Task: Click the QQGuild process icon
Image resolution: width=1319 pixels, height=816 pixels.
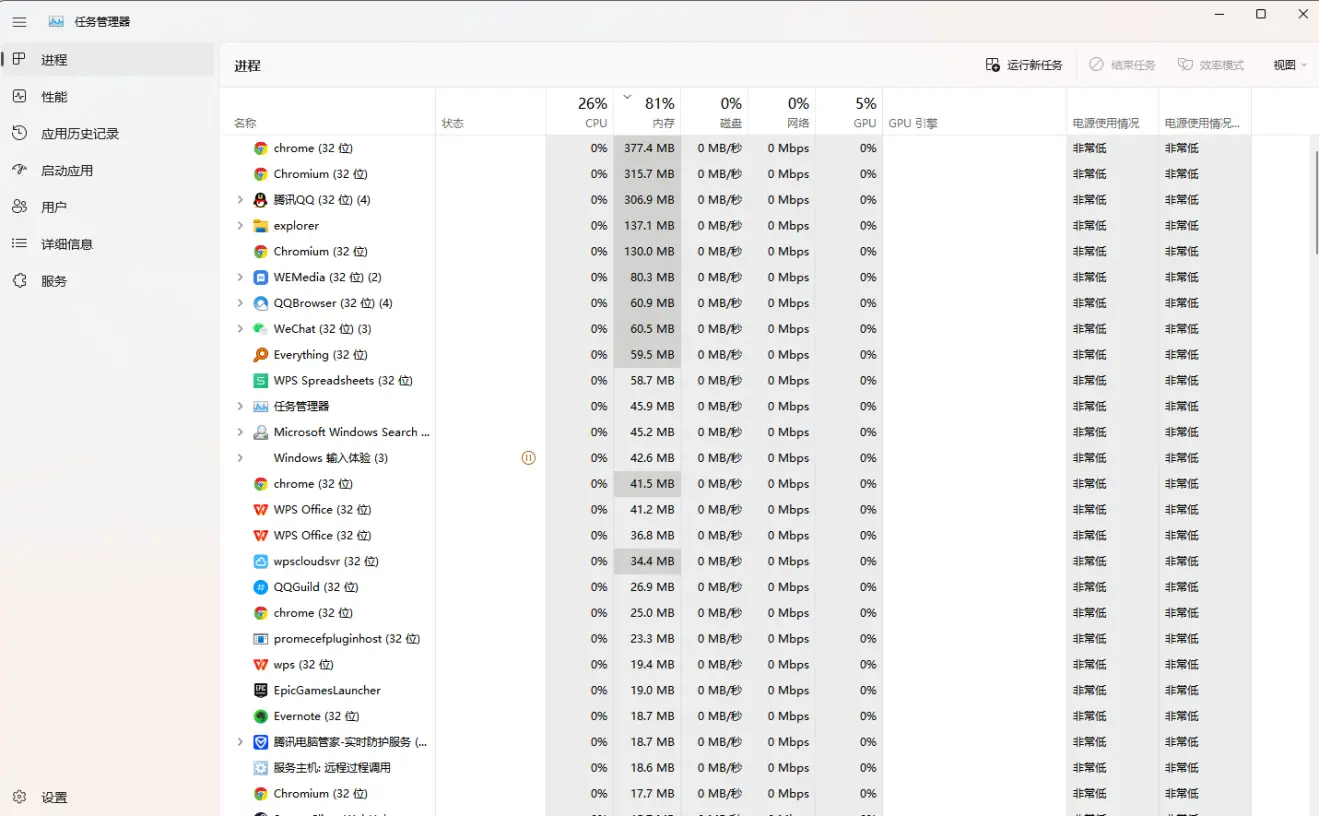Action: 260,587
